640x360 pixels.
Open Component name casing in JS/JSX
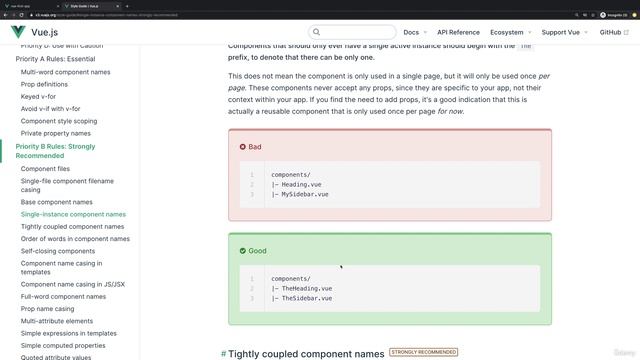click(73, 284)
